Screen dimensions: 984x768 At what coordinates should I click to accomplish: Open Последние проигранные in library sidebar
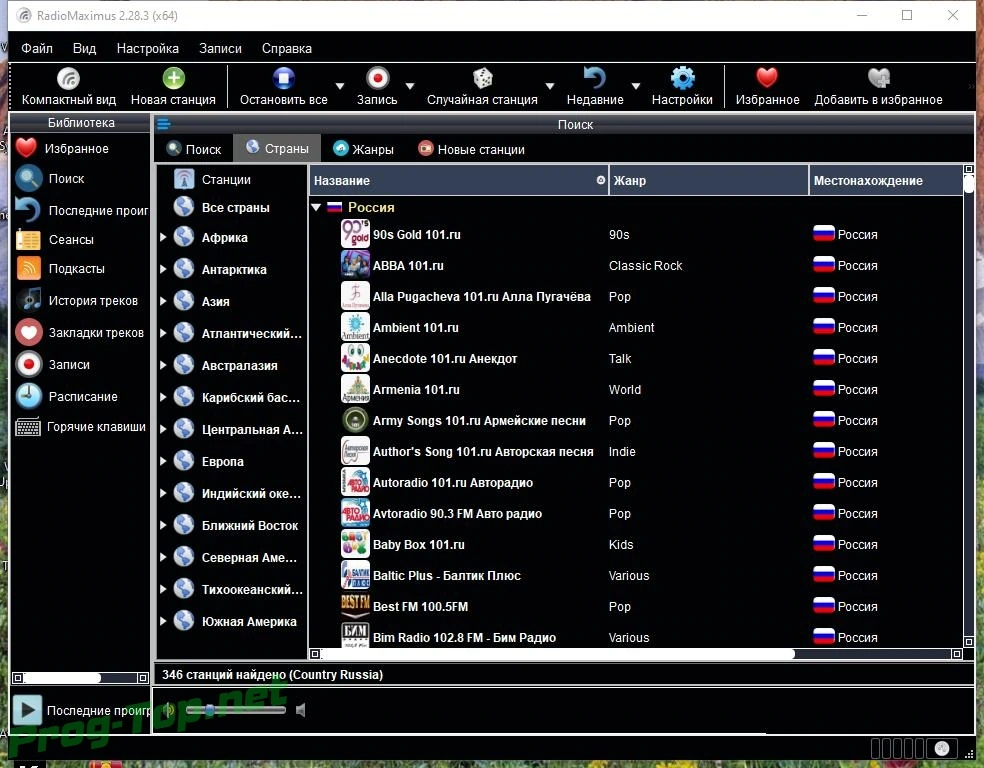[80, 210]
